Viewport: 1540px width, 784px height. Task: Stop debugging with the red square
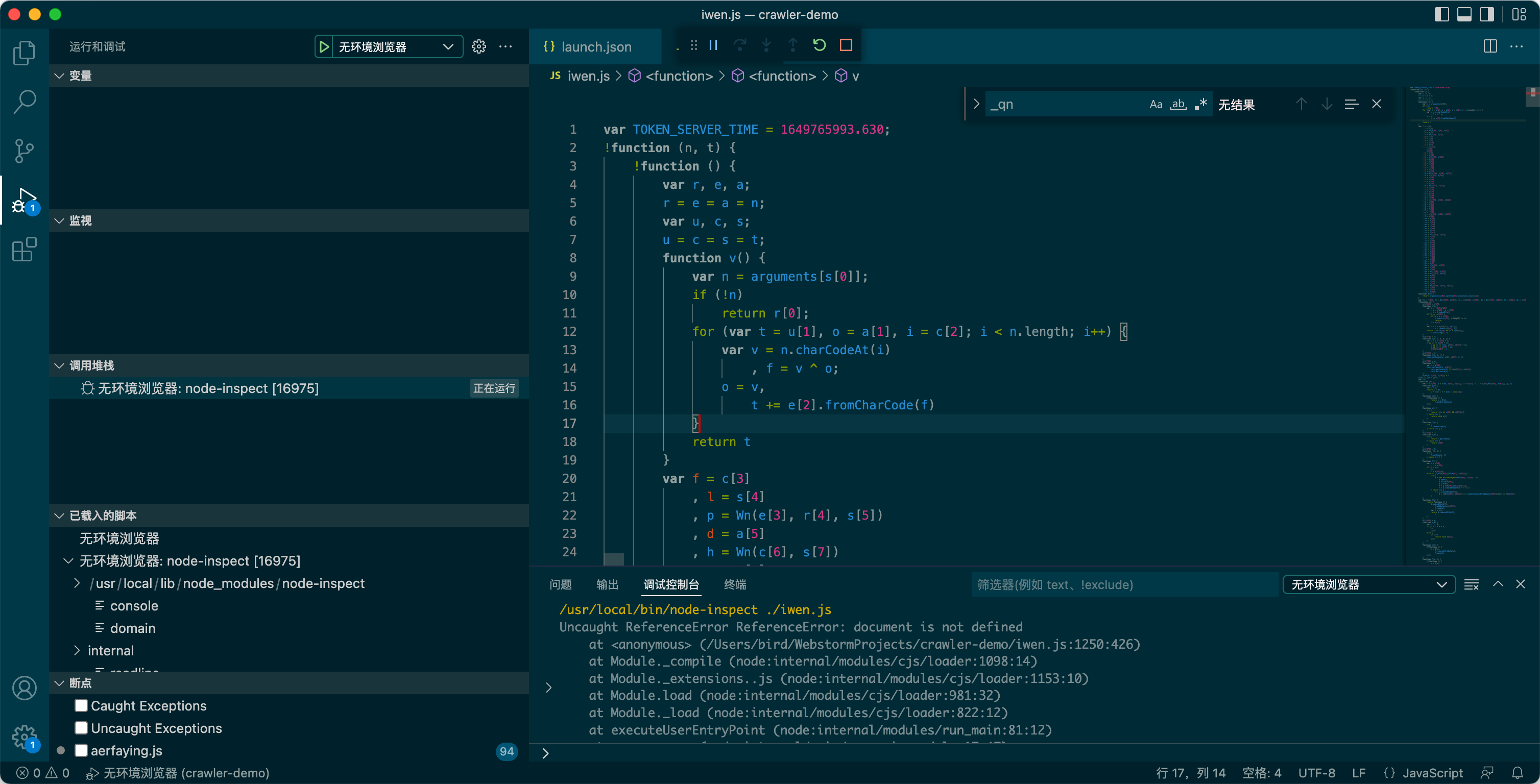pyautogui.click(x=846, y=45)
